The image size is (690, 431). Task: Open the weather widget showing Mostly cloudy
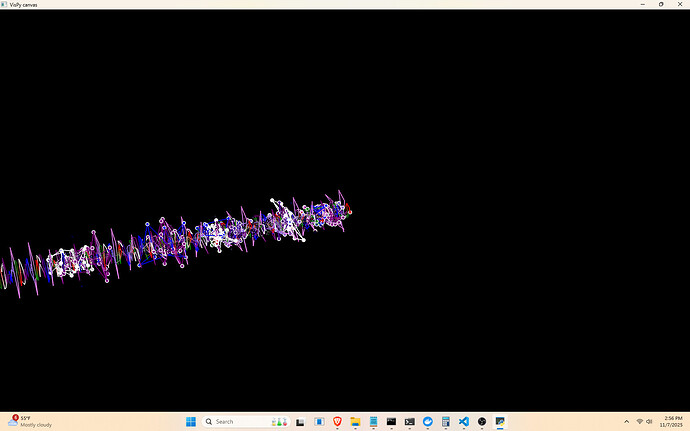[x=30, y=422]
